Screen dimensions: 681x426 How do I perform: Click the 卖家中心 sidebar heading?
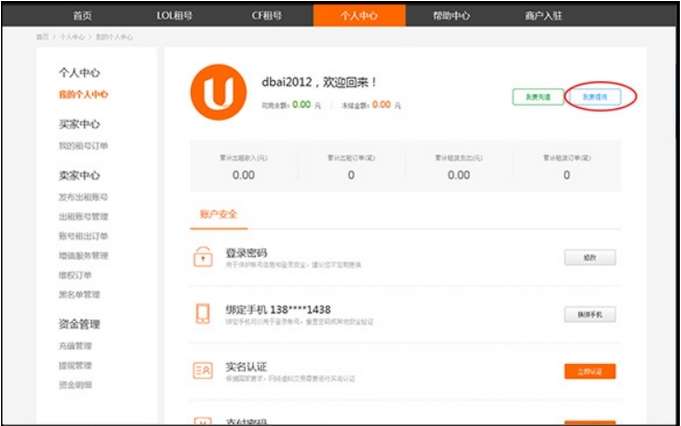pos(79,175)
